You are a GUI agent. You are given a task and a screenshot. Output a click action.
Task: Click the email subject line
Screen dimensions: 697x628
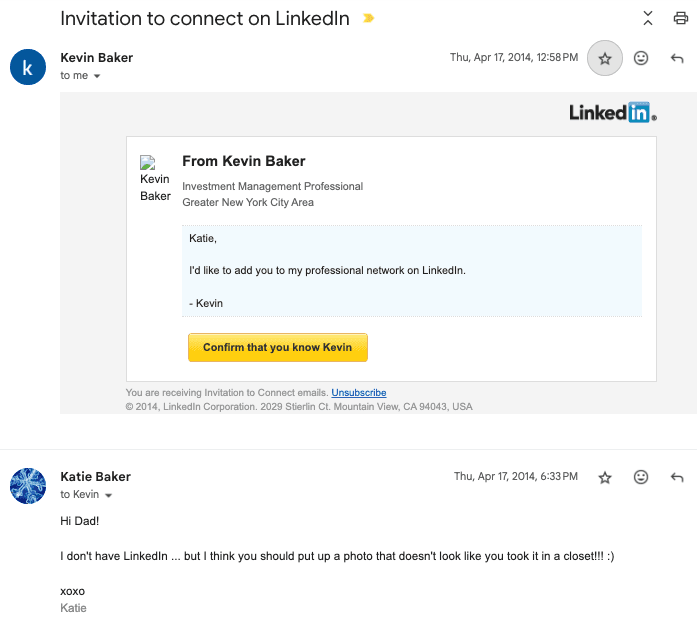coord(205,19)
